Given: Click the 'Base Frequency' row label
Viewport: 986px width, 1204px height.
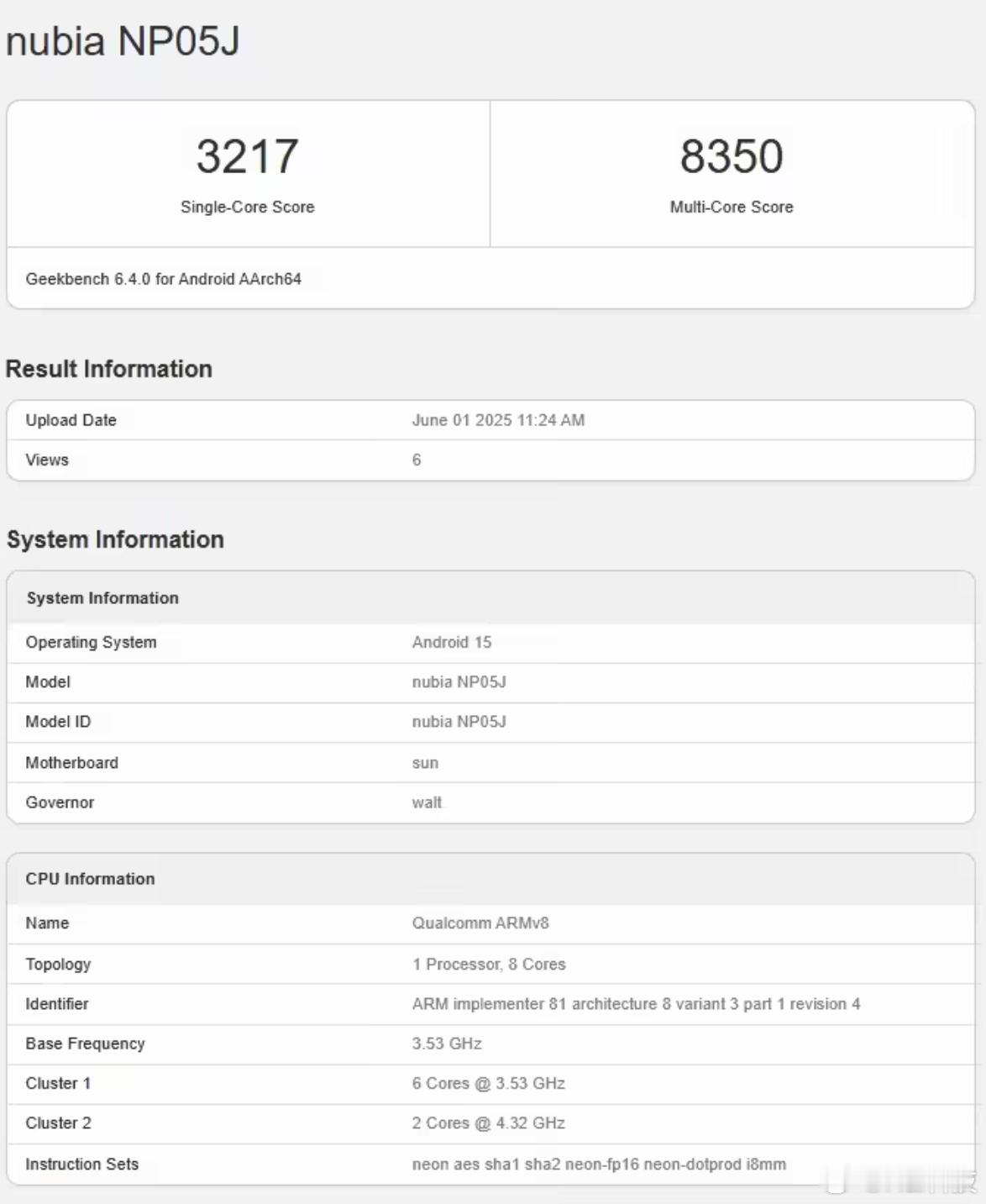Looking at the screenshot, I should pos(86,1044).
